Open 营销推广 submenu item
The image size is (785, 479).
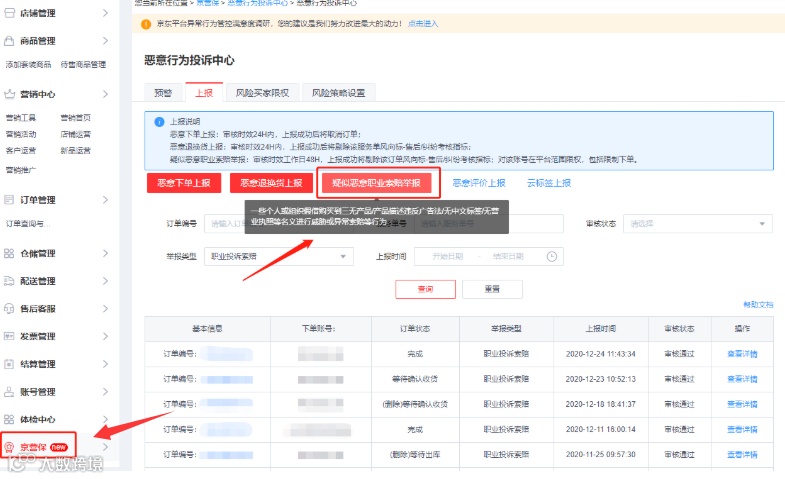21,170
